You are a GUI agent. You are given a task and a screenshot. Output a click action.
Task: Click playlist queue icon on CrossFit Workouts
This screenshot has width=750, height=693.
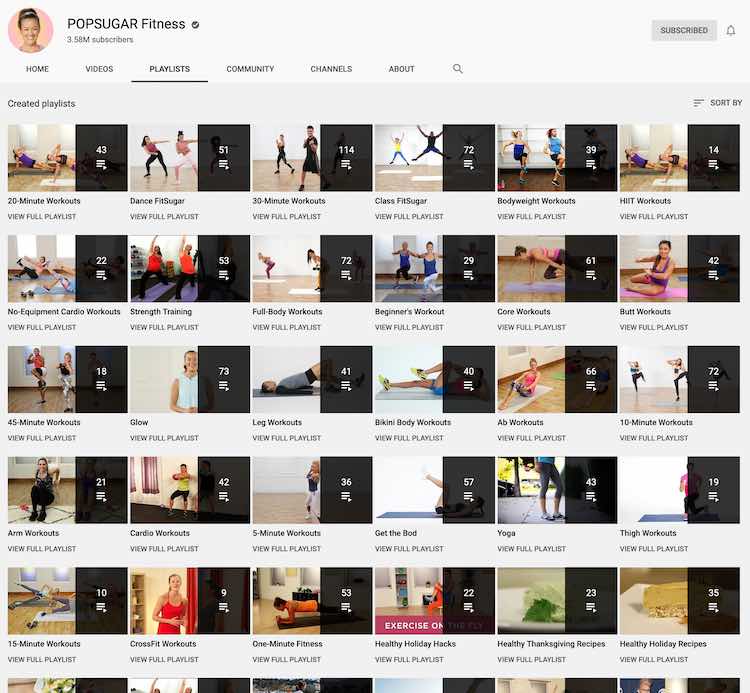pos(224,608)
